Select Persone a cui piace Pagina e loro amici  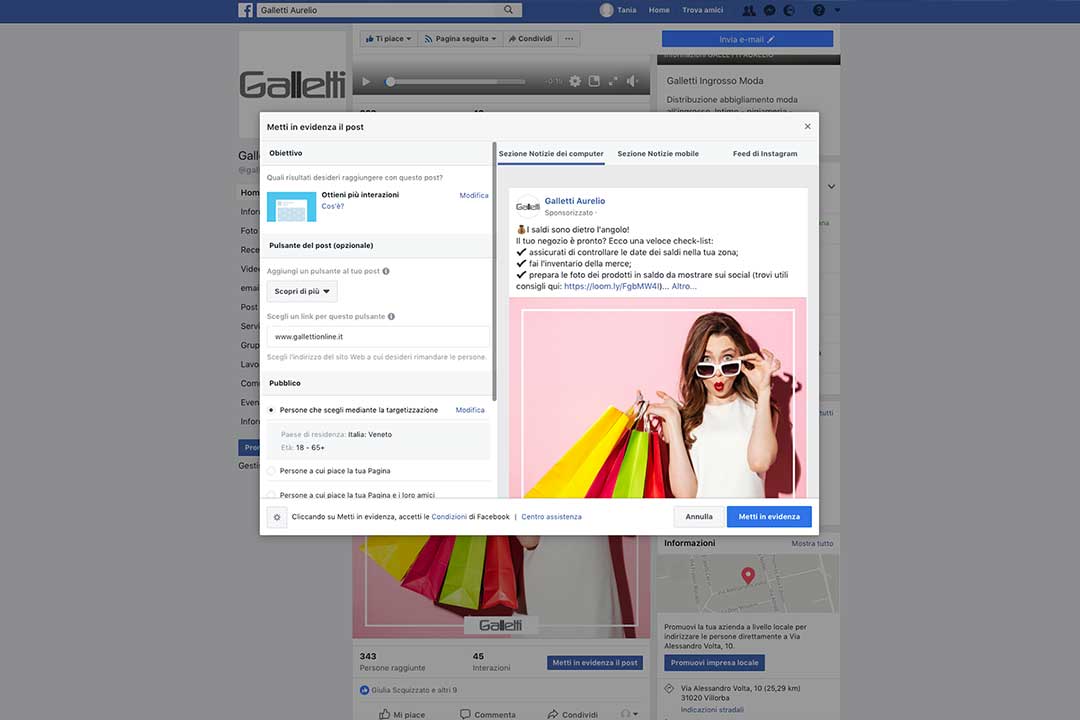[x=271, y=495]
